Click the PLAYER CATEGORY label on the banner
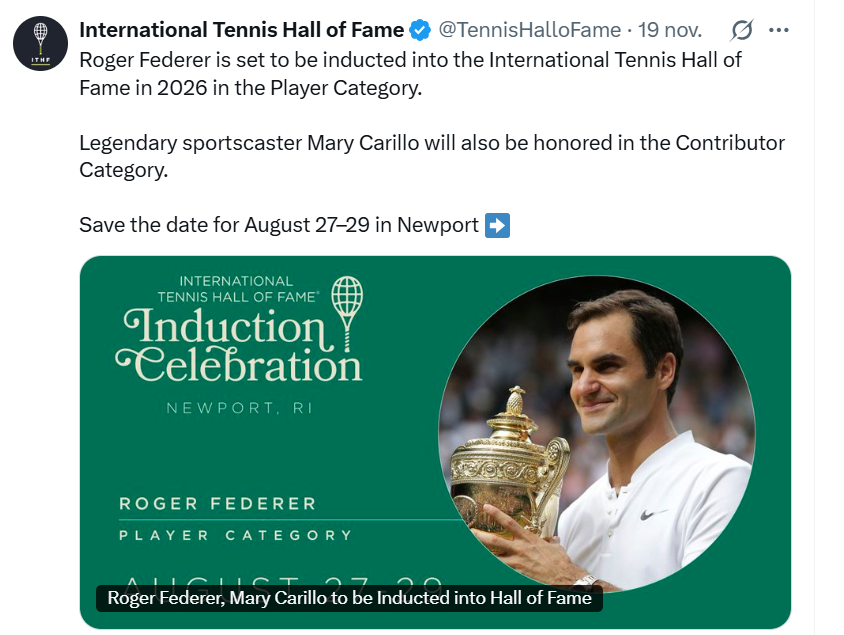Image resolution: width=844 pixels, height=635 pixels. (x=235, y=535)
